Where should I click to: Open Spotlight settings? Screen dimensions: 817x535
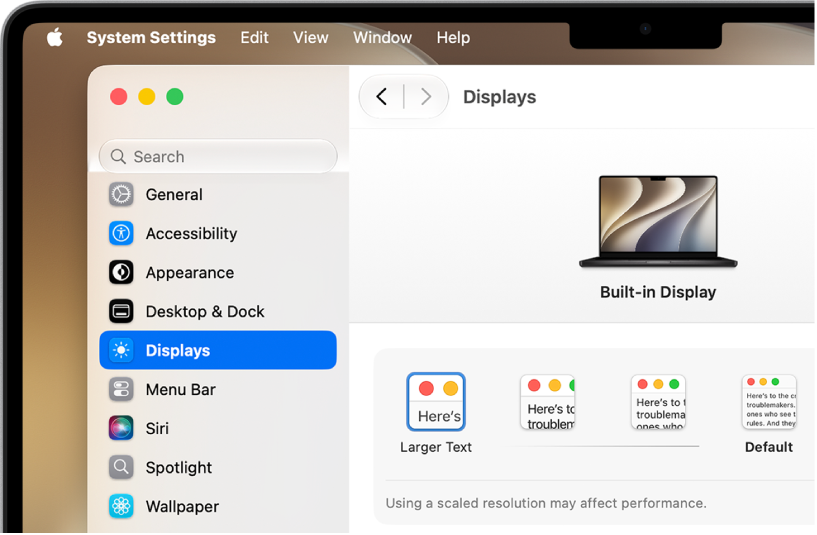click(x=218, y=467)
